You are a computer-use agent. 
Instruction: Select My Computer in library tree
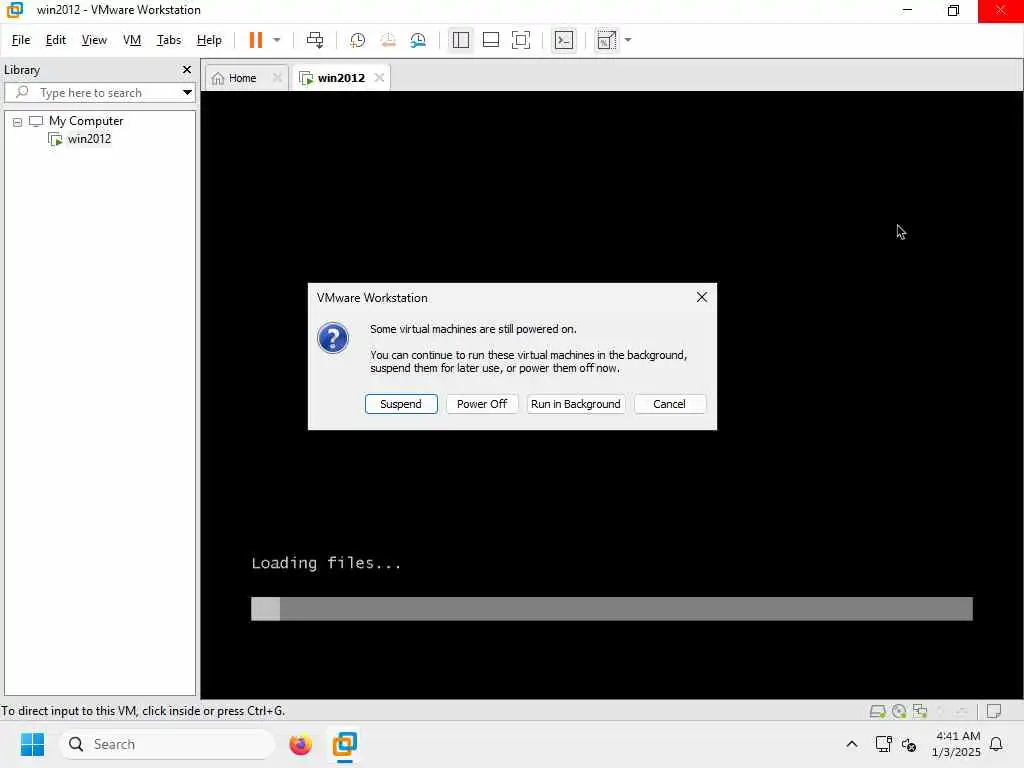pos(86,121)
